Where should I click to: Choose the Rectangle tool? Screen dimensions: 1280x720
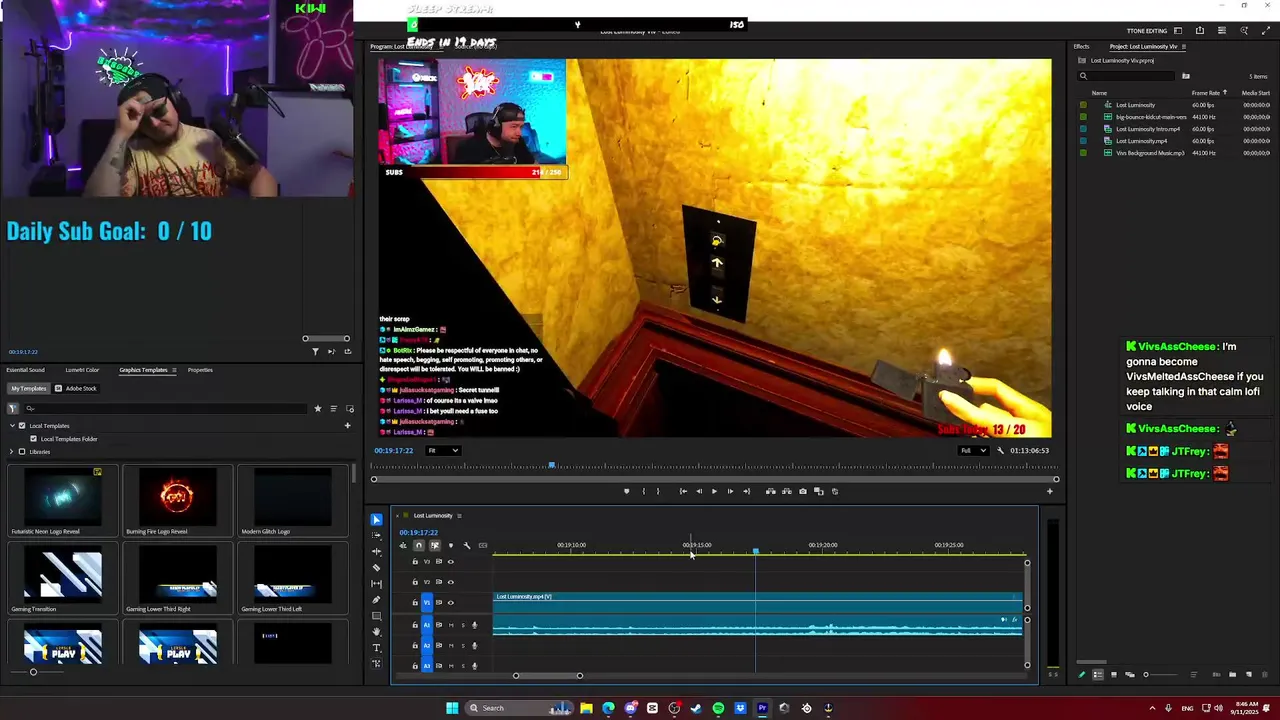click(x=376, y=615)
